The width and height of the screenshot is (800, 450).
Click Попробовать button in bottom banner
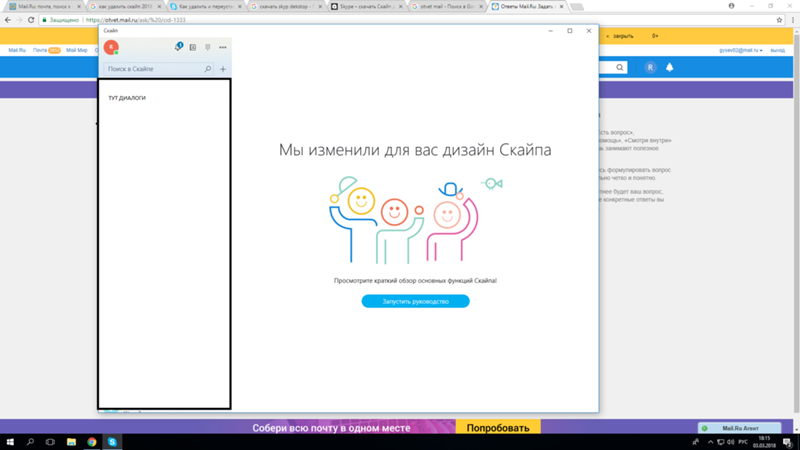(497, 428)
